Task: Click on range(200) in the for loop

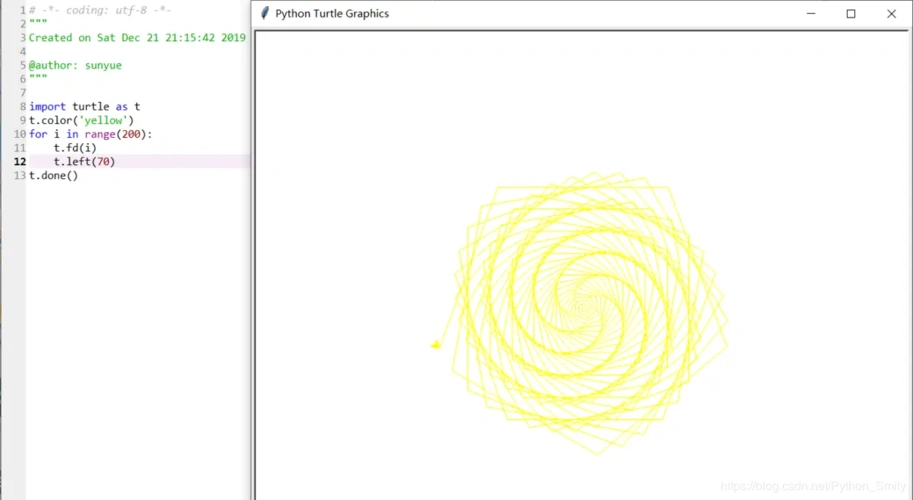Action: (119, 134)
